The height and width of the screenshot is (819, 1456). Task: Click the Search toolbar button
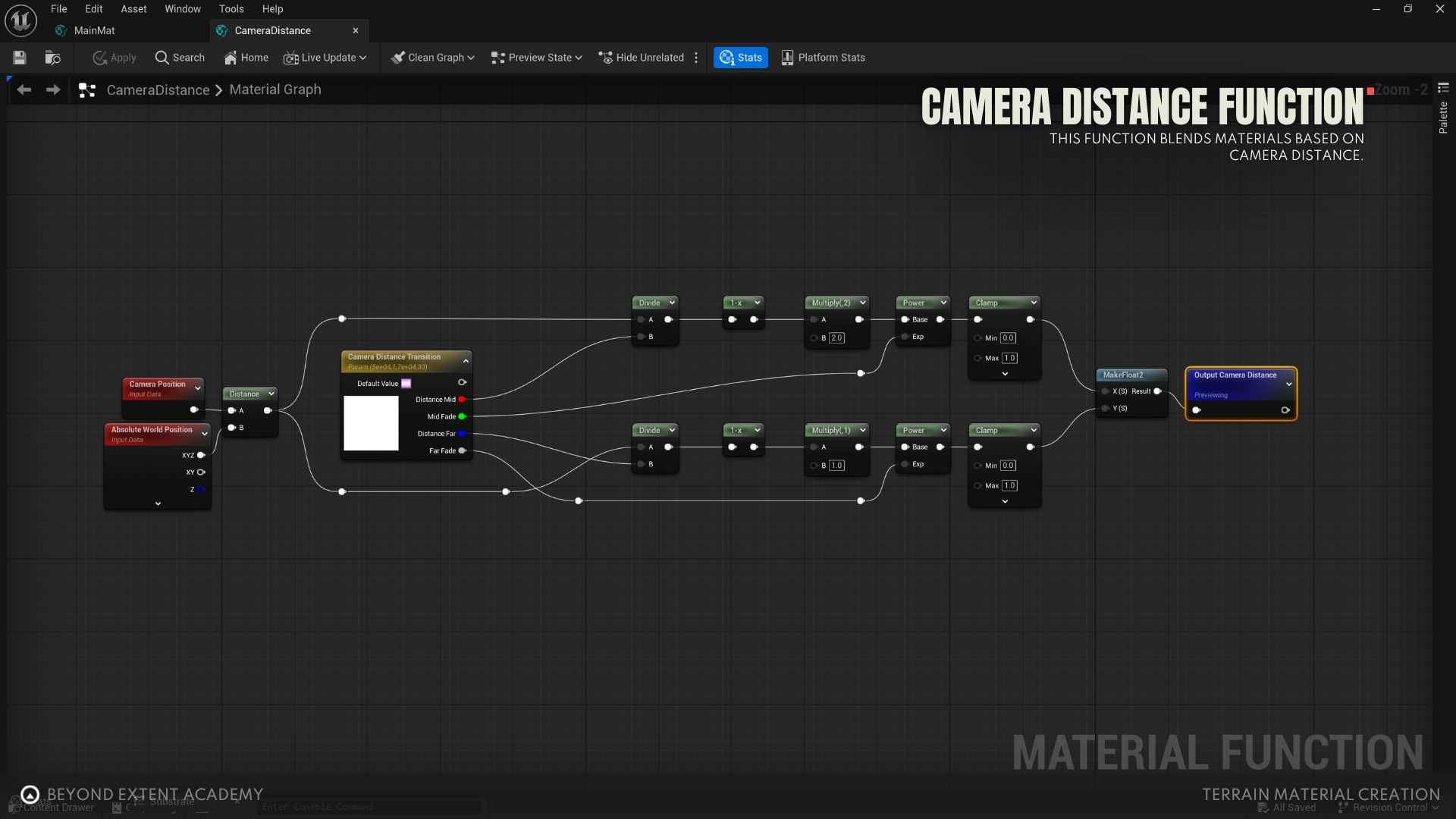tap(180, 58)
